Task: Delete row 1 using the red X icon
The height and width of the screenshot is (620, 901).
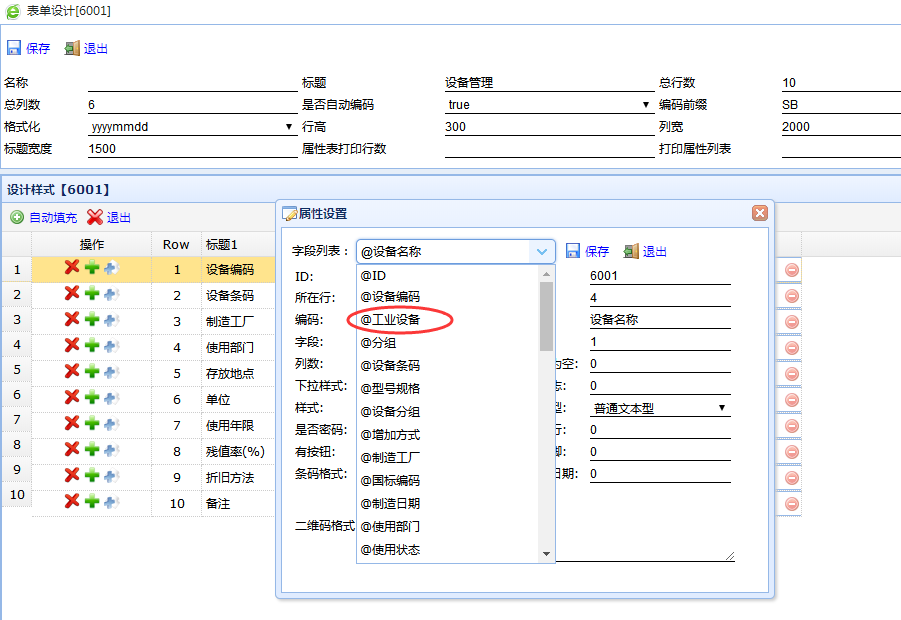Action: click(x=72, y=267)
